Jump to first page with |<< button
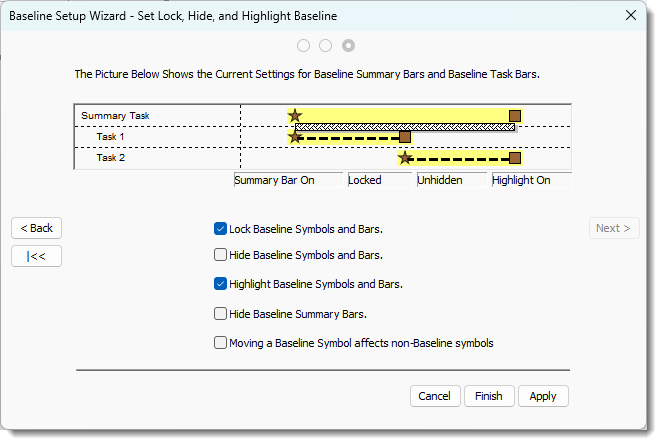Viewport: 662px width, 445px height. [x=37, y=256]
